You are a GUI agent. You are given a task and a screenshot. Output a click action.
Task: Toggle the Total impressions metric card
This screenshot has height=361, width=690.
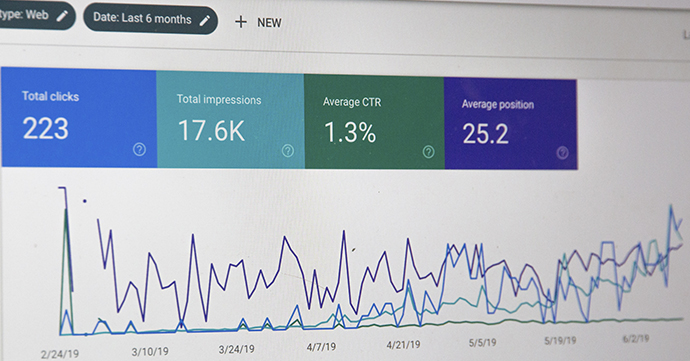click(x=230, y=120)
